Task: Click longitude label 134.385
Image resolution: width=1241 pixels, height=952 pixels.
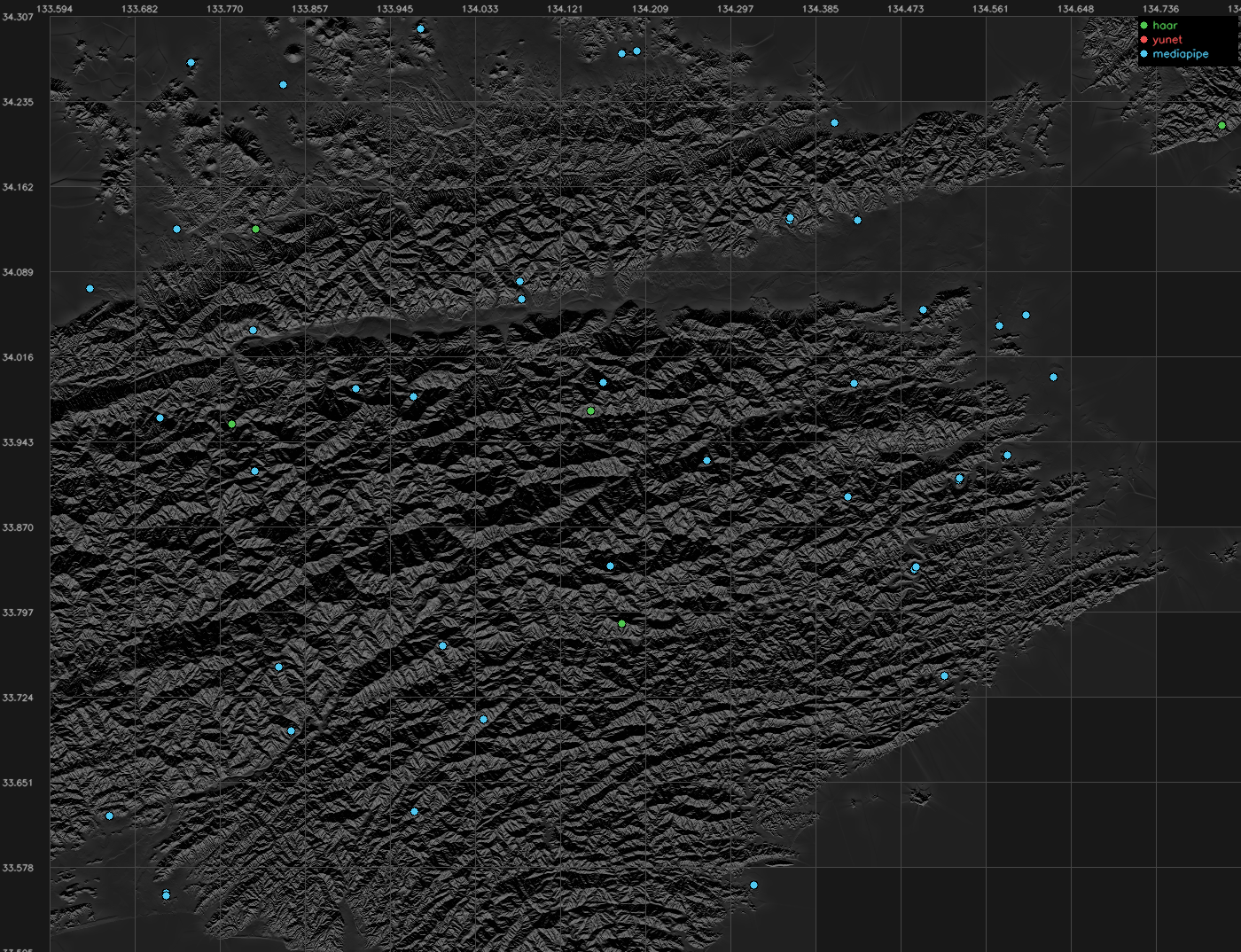Action: [x=821, y=9]
